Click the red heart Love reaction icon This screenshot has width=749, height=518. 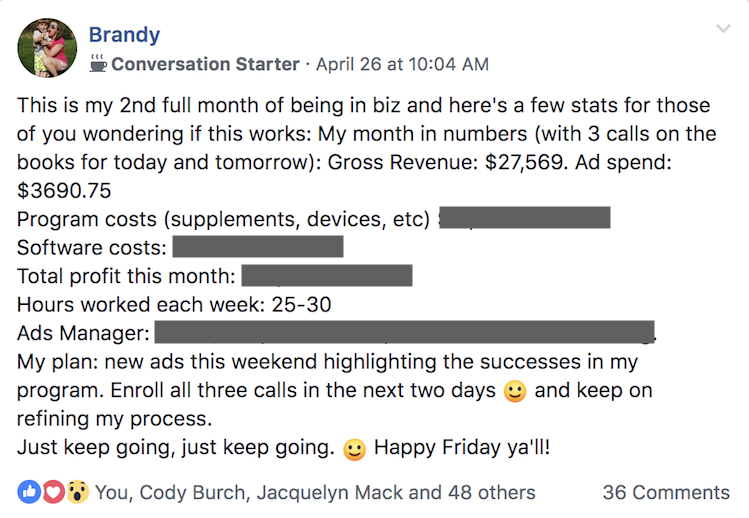click(53, 492)
